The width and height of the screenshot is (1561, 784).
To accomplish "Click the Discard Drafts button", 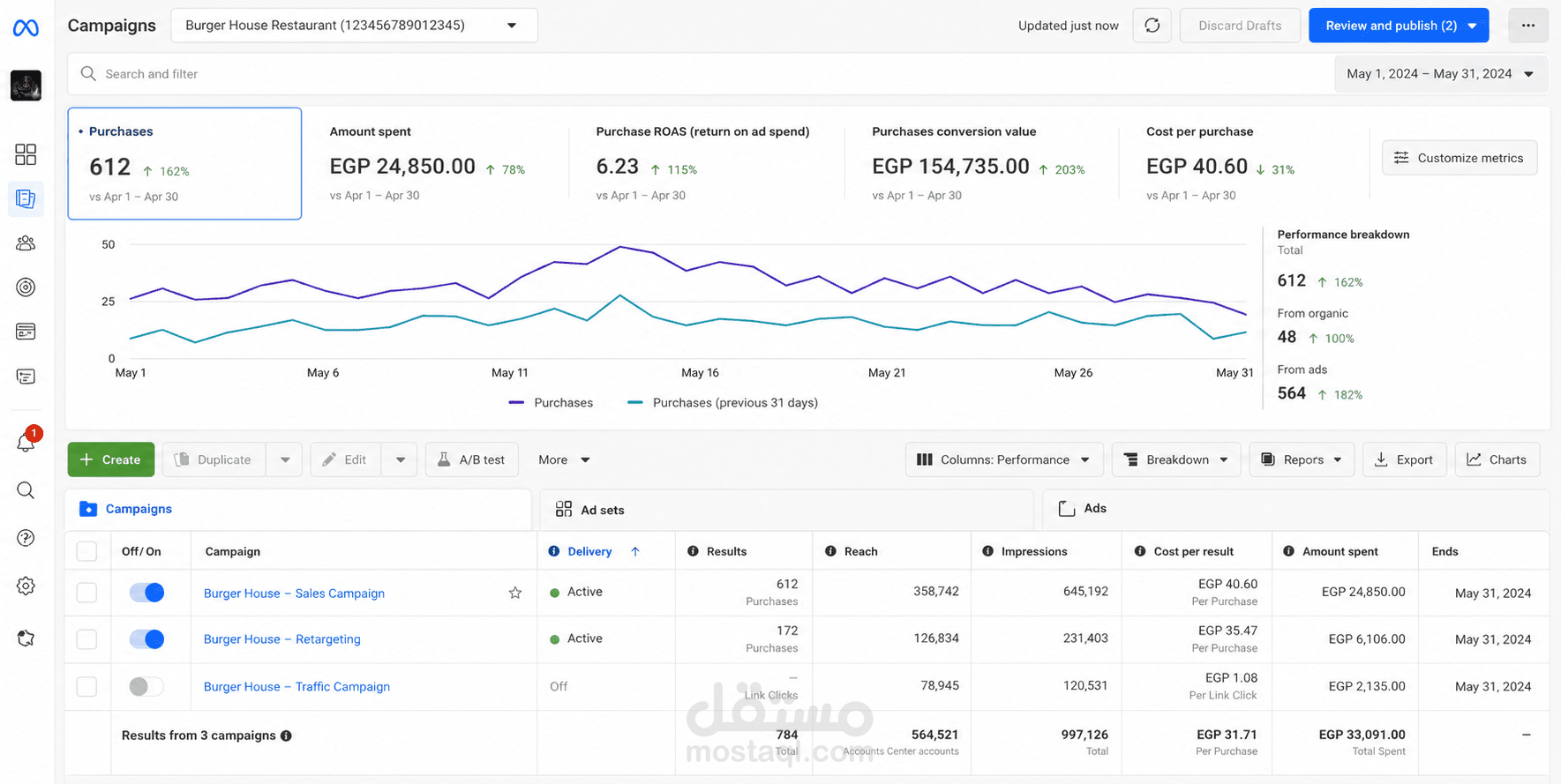I will pos(1240,26).
